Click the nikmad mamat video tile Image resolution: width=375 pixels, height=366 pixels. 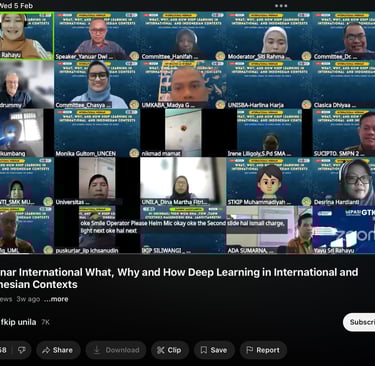pyautogui.click(x=183, y=133)
